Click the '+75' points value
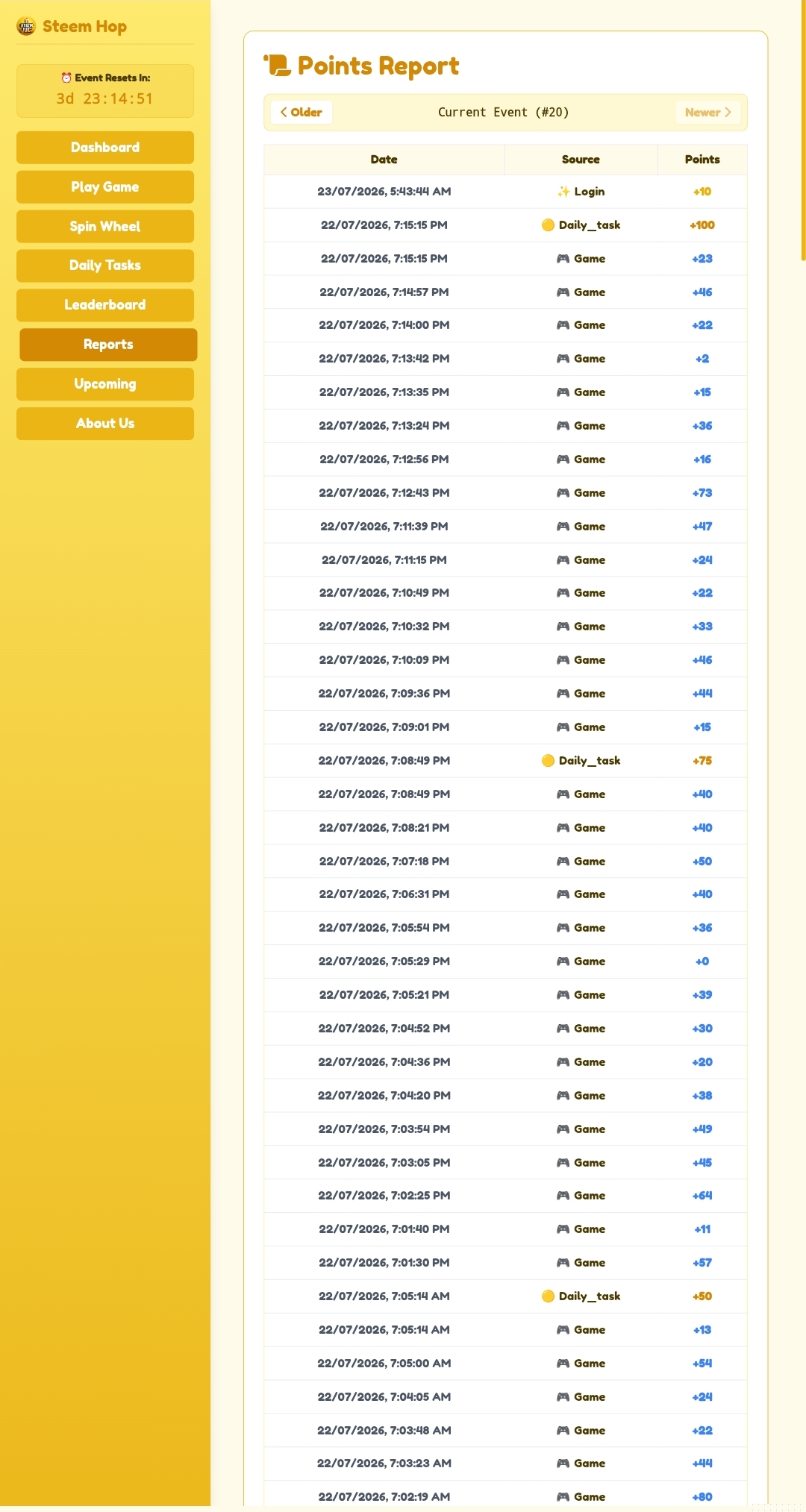 click(x=702, y=761)
